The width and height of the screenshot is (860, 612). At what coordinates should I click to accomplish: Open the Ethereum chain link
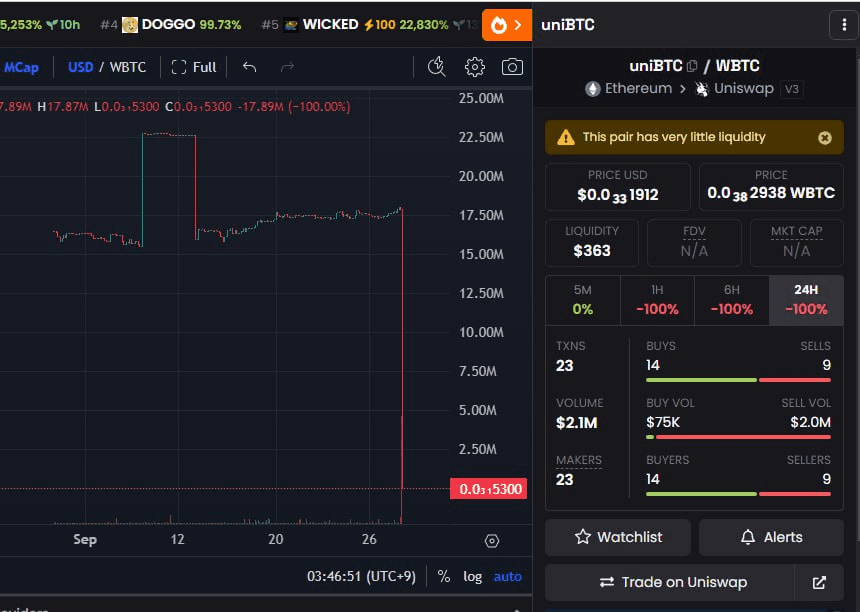[629, 89]
